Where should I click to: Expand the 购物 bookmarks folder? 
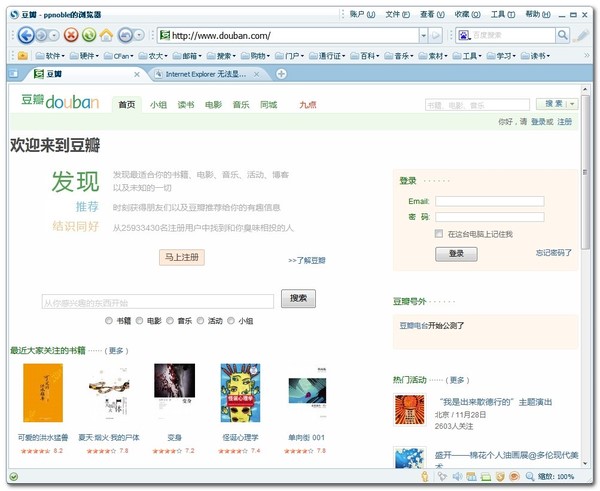(x=255, y=56)
